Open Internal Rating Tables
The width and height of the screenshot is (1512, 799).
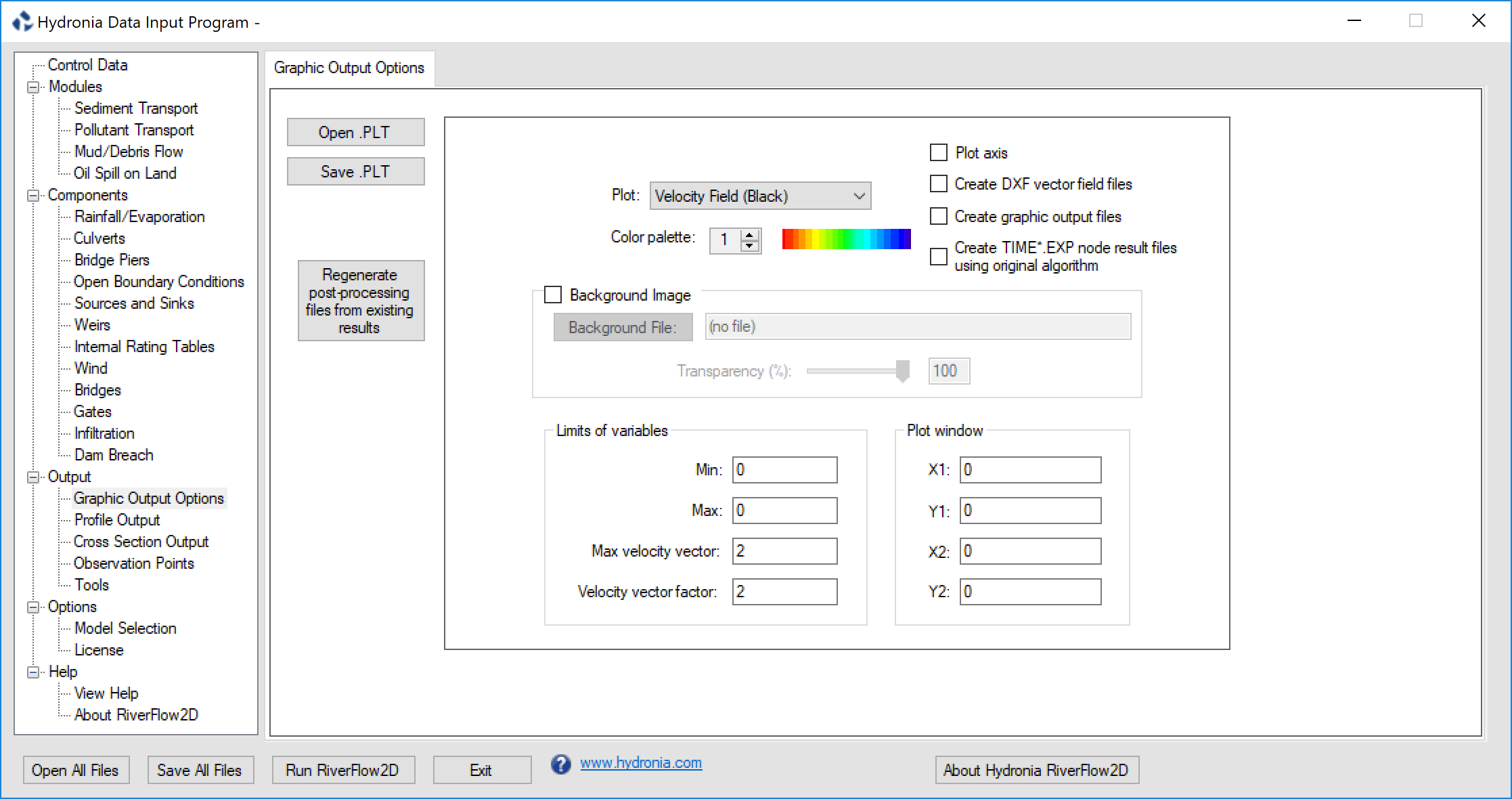pos(144,347)
